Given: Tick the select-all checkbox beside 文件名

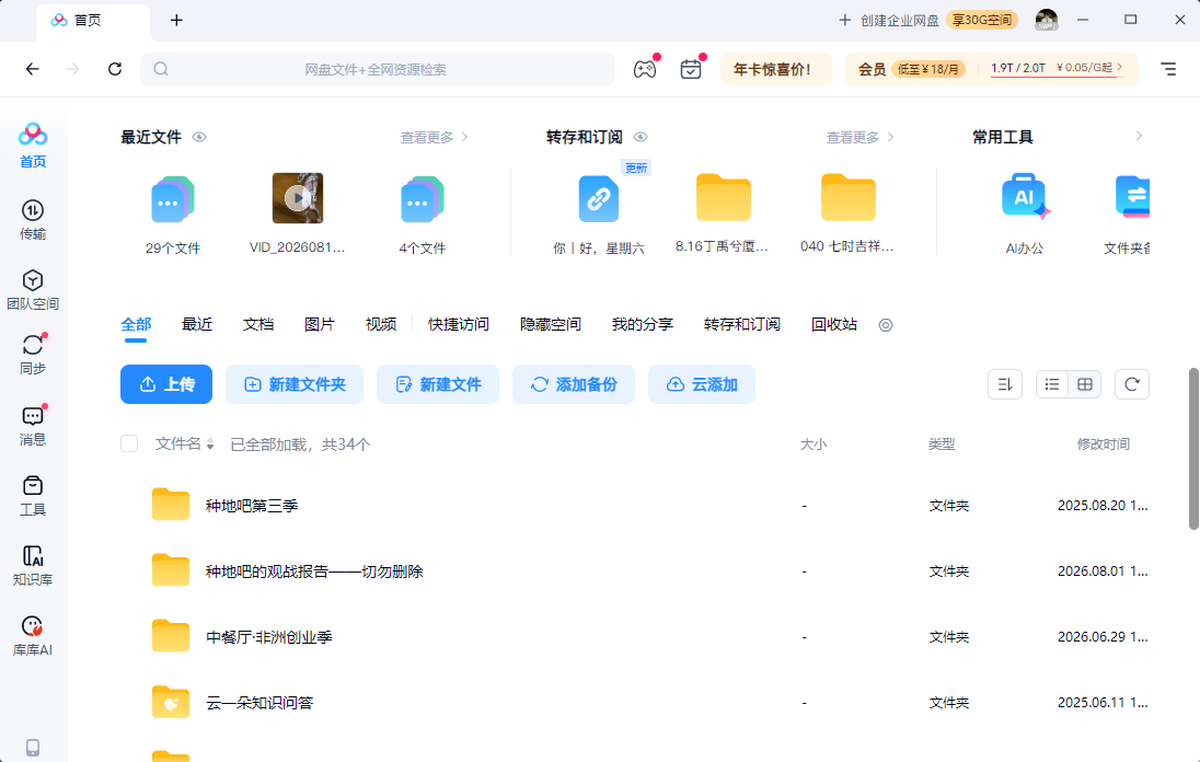Looking at the screenshot, I should point(129,443).
